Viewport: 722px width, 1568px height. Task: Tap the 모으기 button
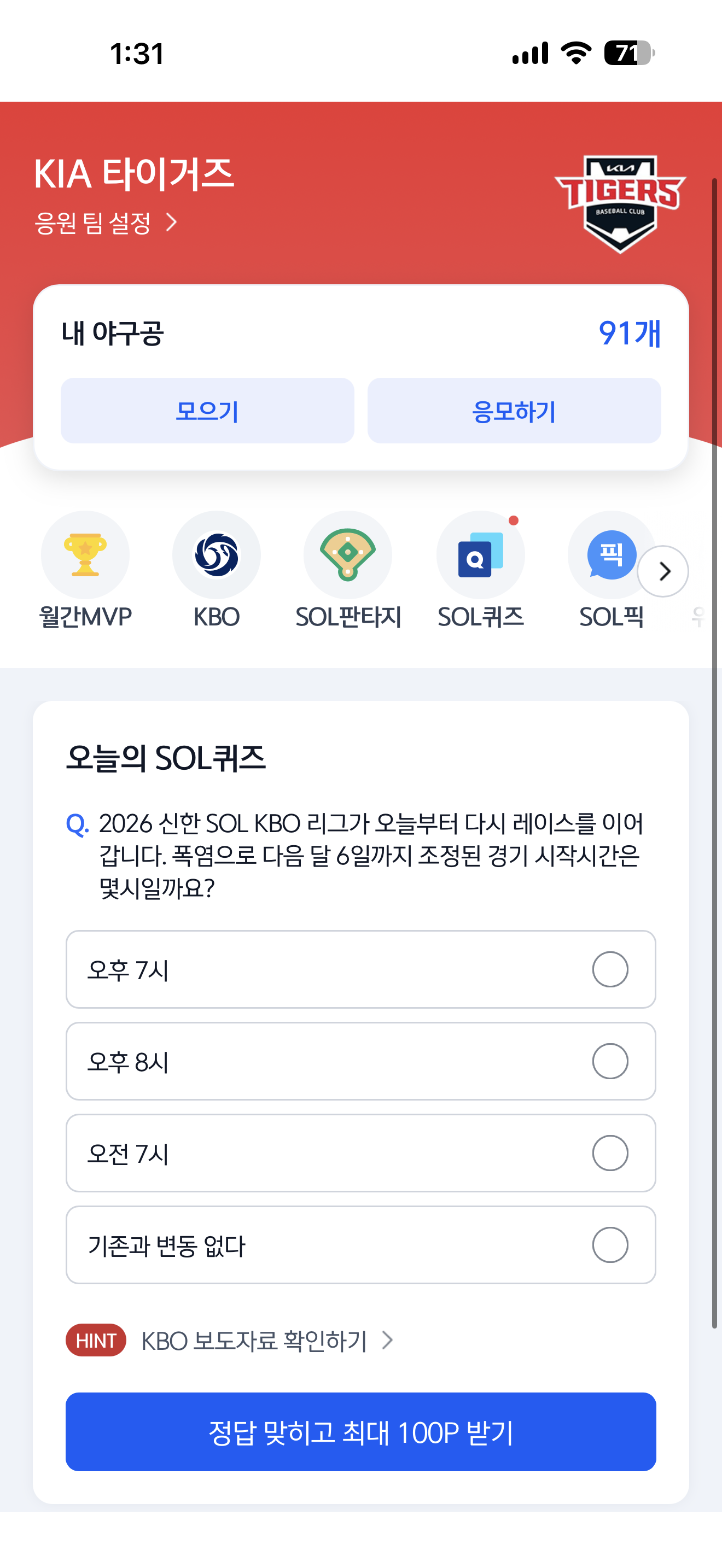(x=208, y=410)
